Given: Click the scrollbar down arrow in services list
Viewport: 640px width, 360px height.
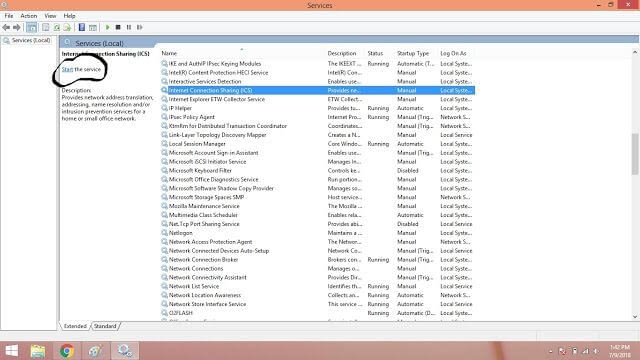Looking at the screenshot, I should pyautogui.click(x=635, y=316).
